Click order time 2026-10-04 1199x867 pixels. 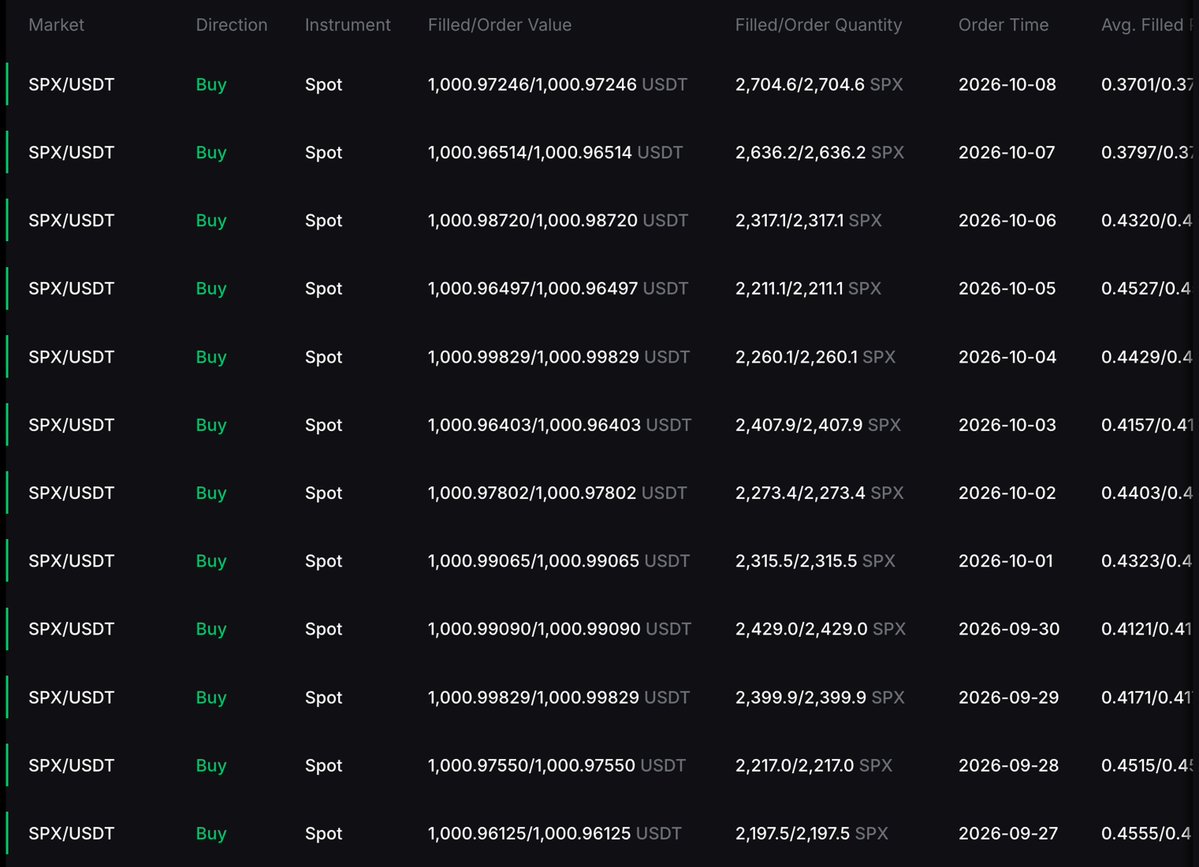coord(1007,357)
